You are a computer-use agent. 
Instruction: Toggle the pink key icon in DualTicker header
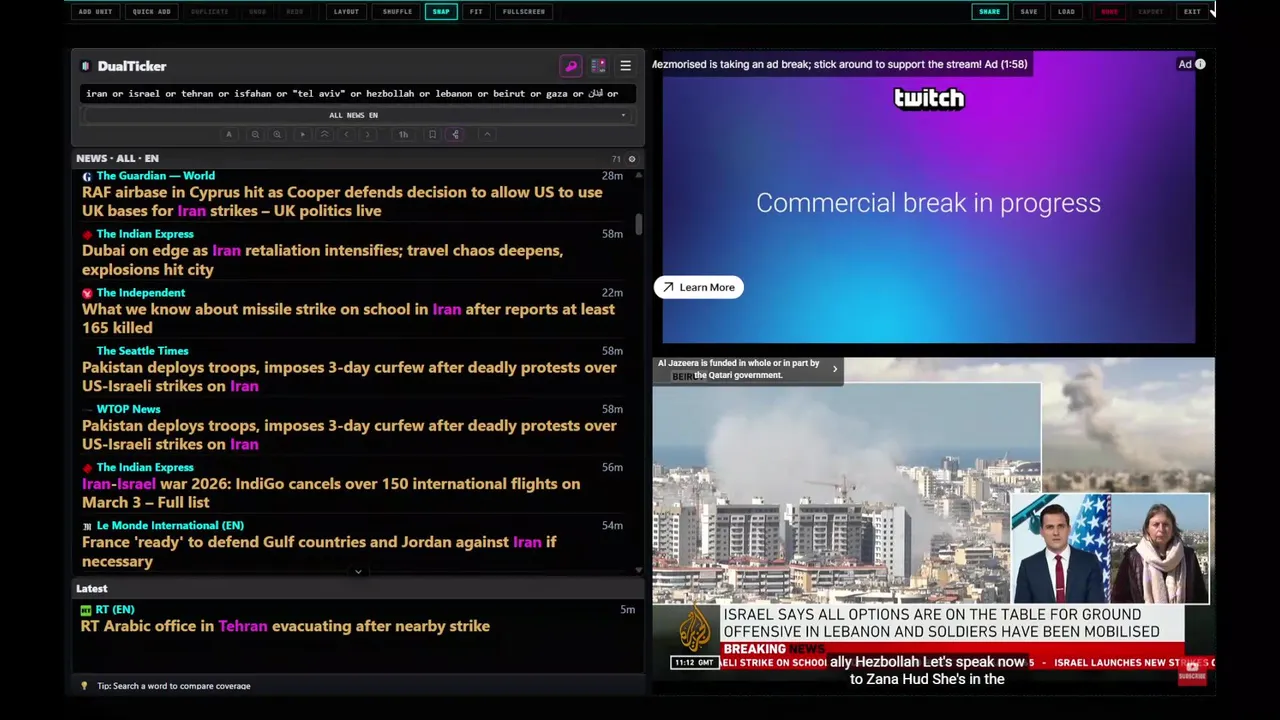pos(571,66)
